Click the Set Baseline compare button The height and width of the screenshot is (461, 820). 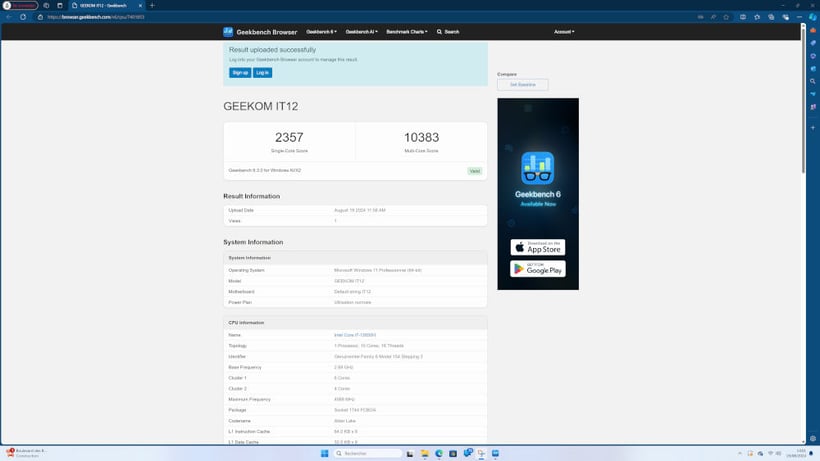(522, 85)
